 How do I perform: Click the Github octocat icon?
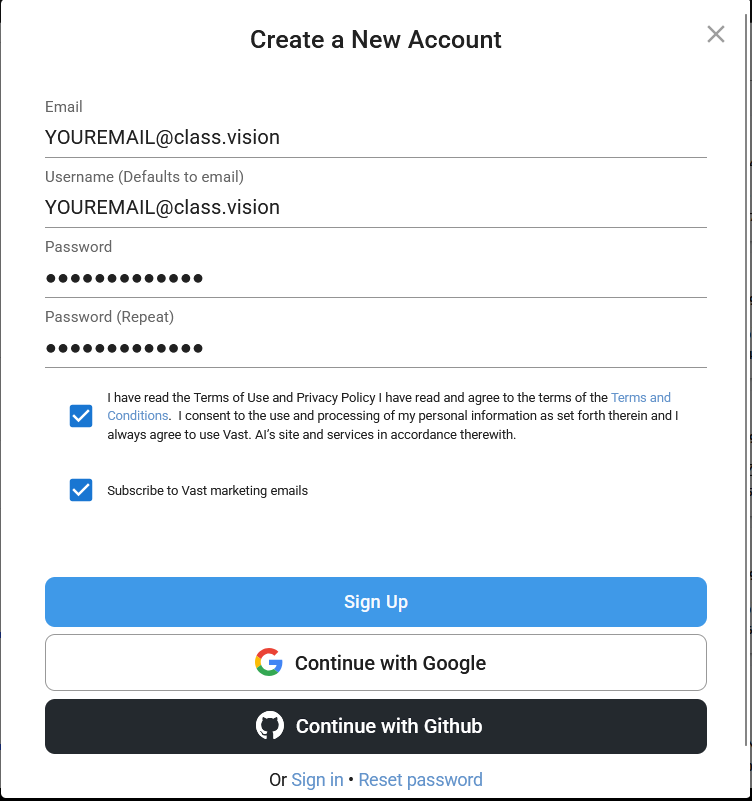point(270,725)
